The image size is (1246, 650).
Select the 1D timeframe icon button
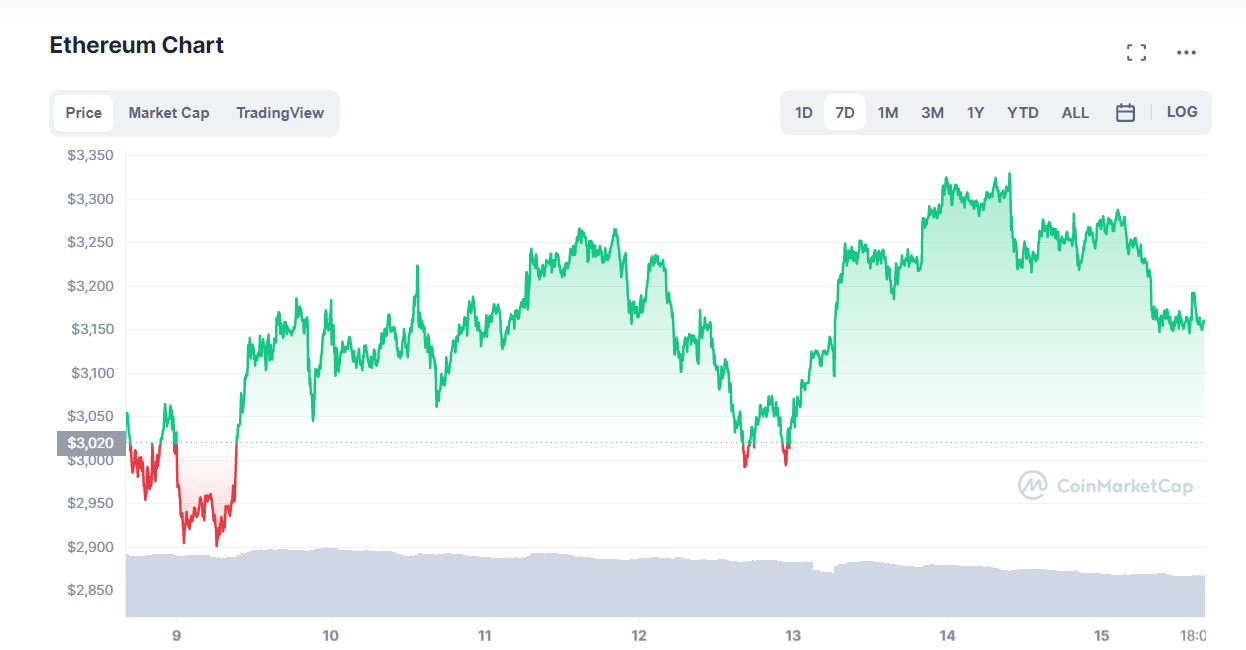click(x=803, y=112)
